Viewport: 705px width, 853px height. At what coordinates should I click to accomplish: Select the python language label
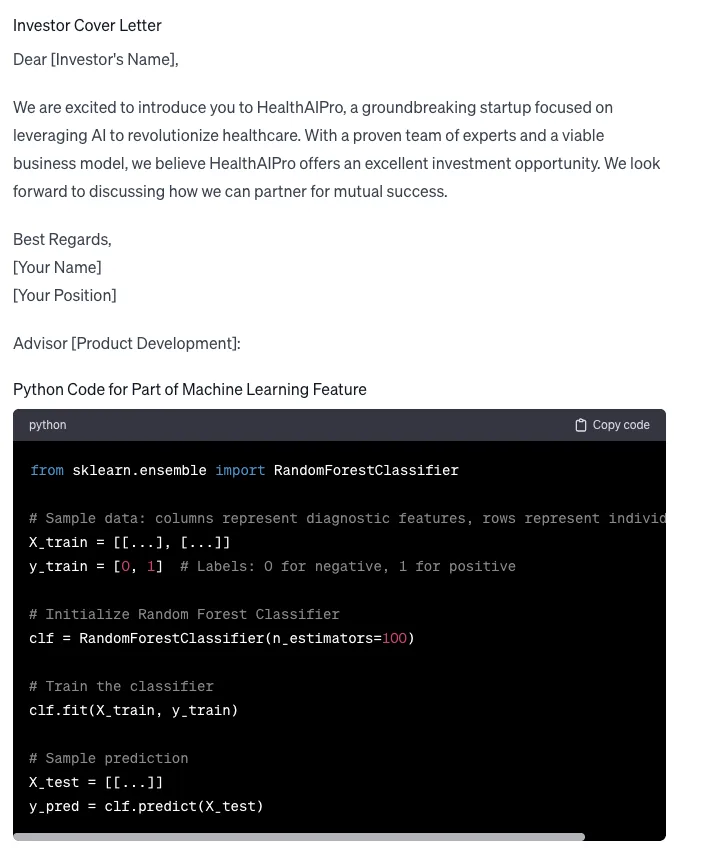click(x=47, y=425)
